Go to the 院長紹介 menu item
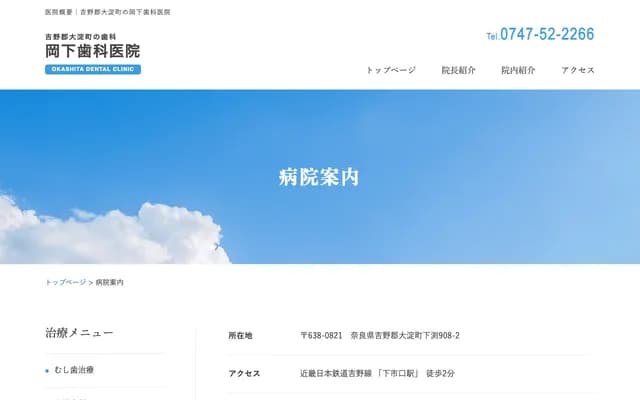The width and height of the screenshot is (640, 400). (x=458, y=70)
